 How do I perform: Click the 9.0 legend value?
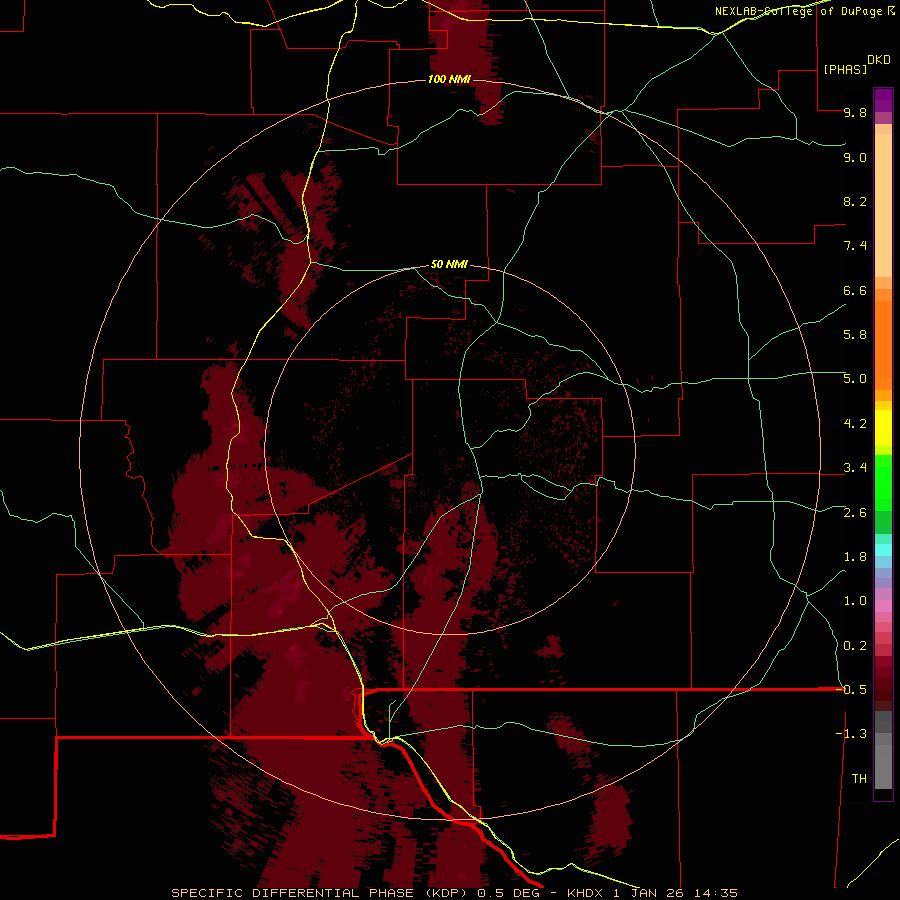coord(855,157)
